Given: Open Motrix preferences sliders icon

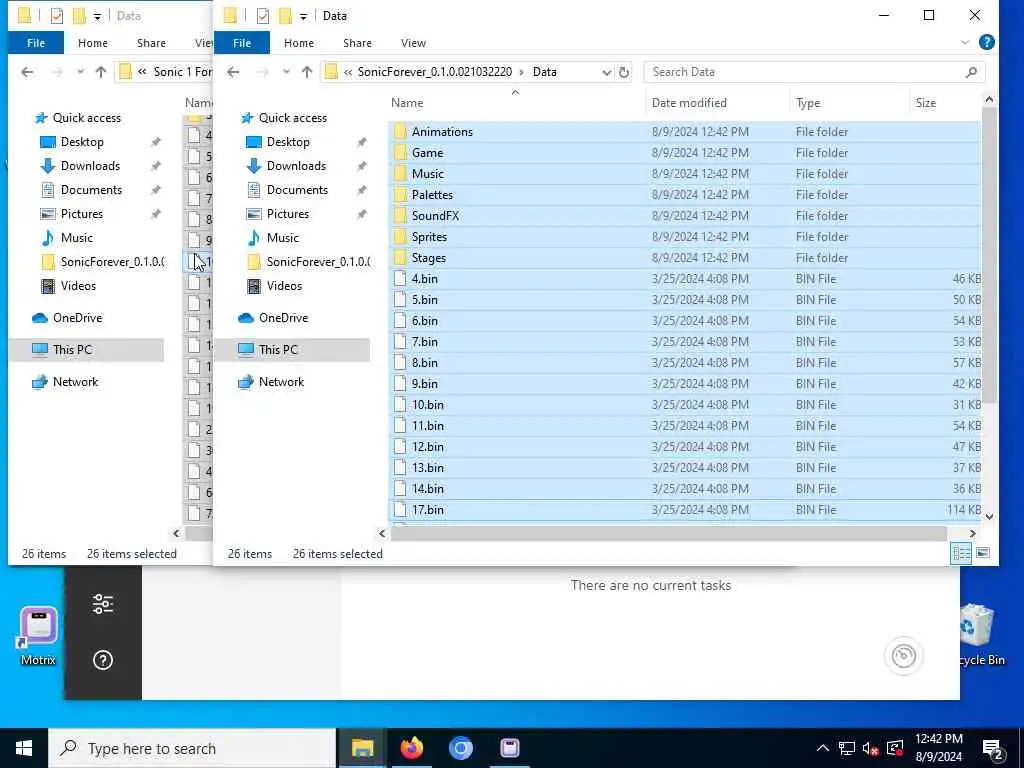Looking at the screenshot, I should [x=103, y=604].
